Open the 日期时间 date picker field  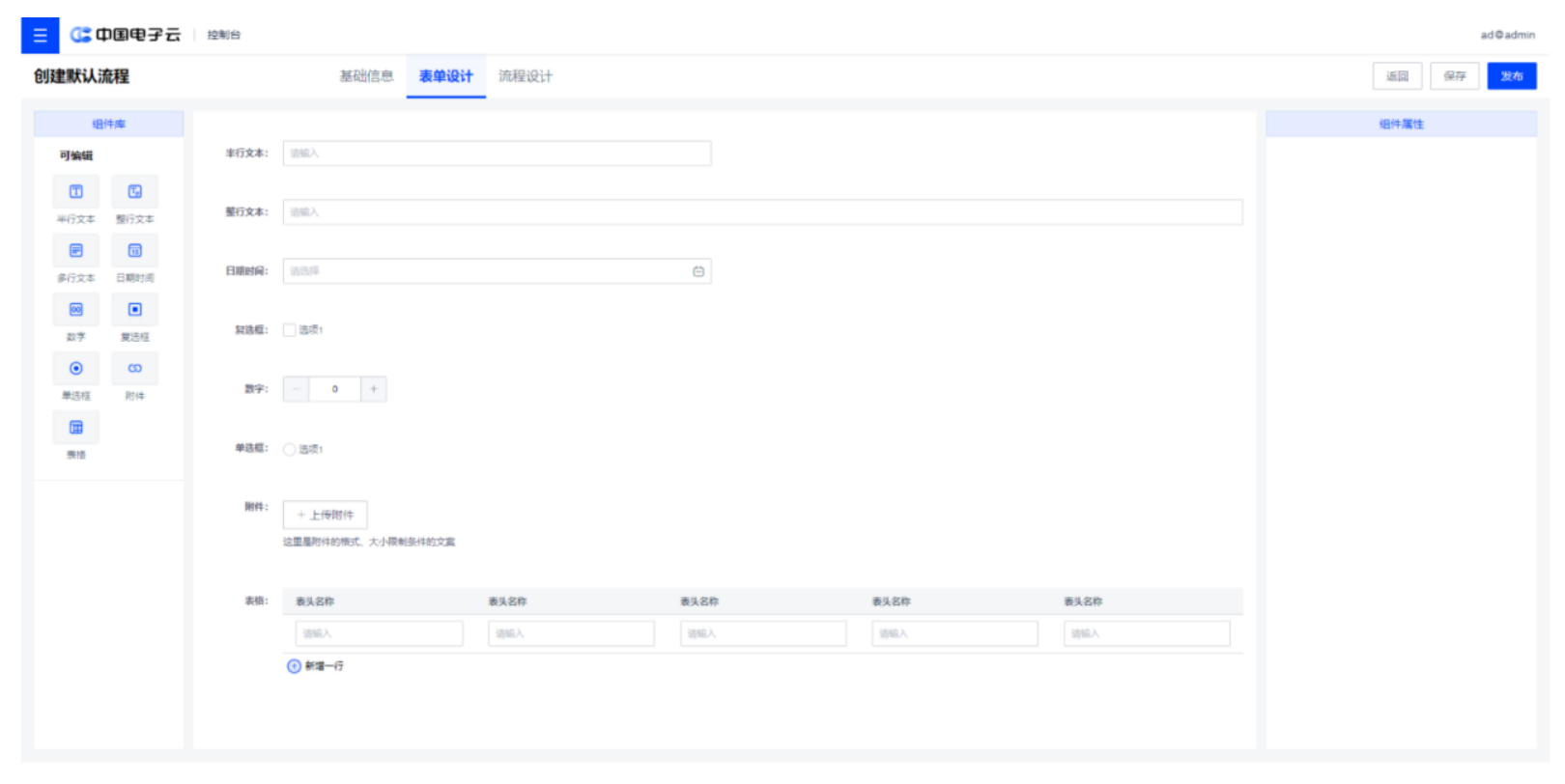(x=497, y=271)
